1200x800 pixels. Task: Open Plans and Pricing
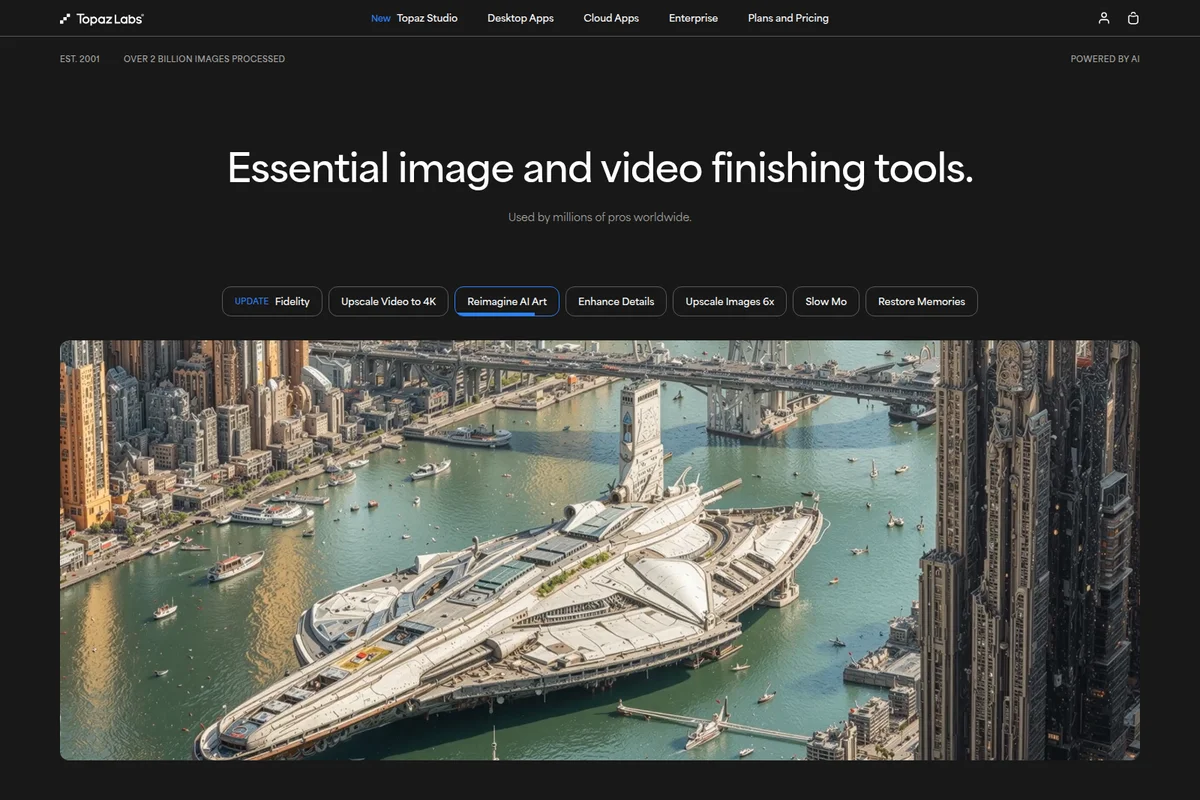point(787,18)
